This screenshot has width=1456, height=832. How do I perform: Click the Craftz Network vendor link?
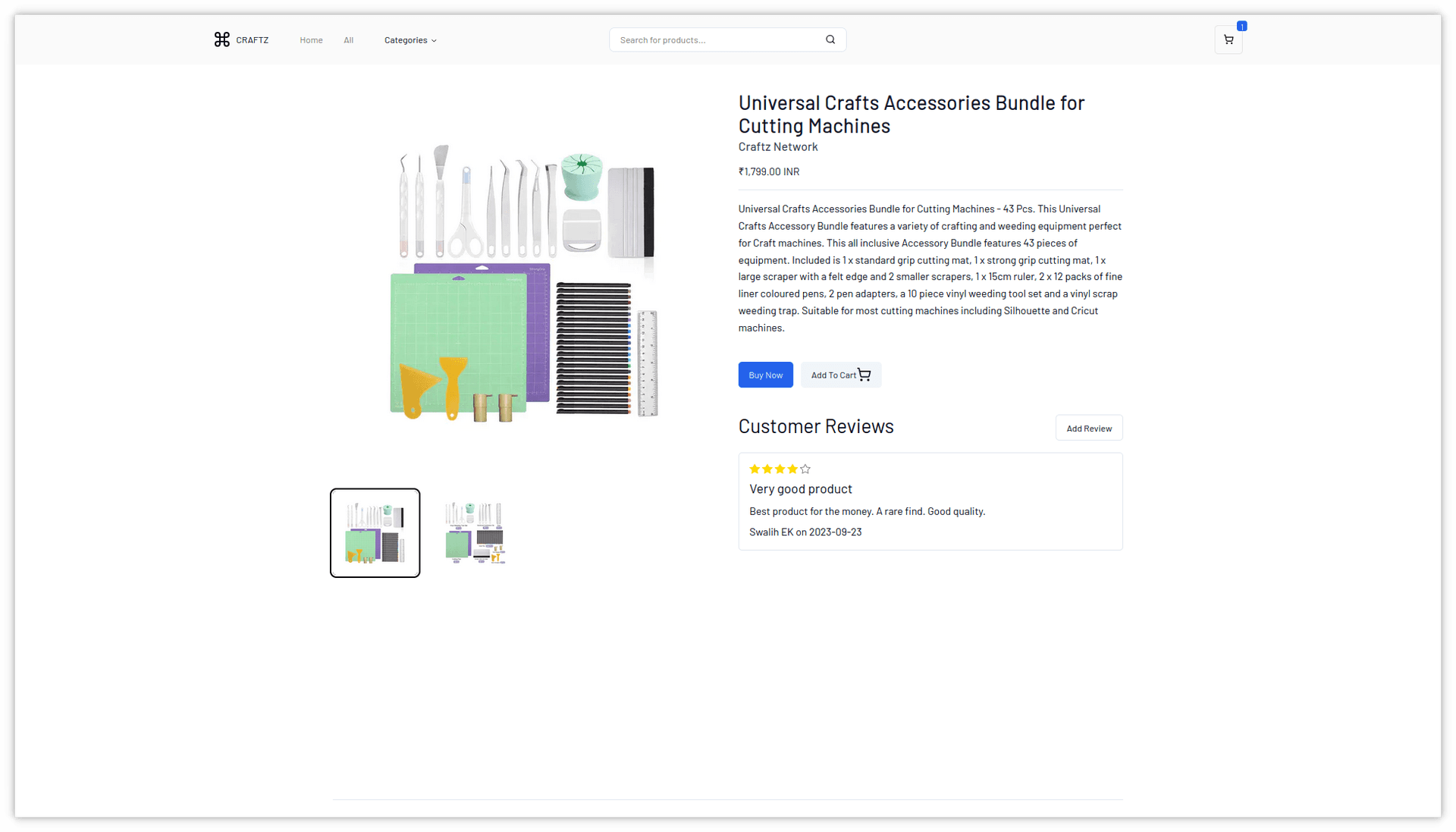pos(777,147)
